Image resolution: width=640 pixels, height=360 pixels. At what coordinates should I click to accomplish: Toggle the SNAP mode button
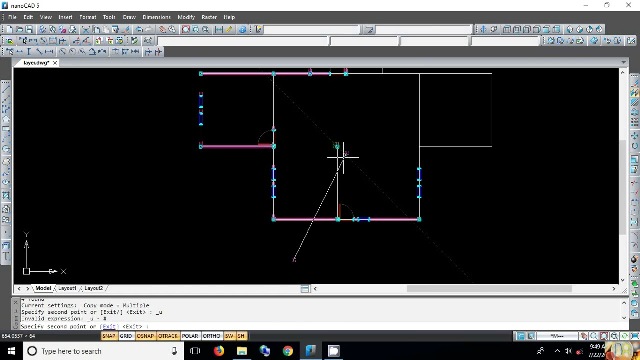(x=109, y=336)
